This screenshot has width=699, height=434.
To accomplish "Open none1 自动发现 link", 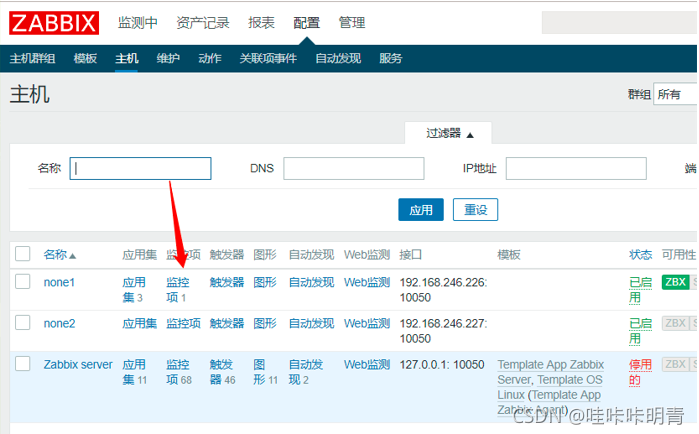I will [x=311, y=282].
